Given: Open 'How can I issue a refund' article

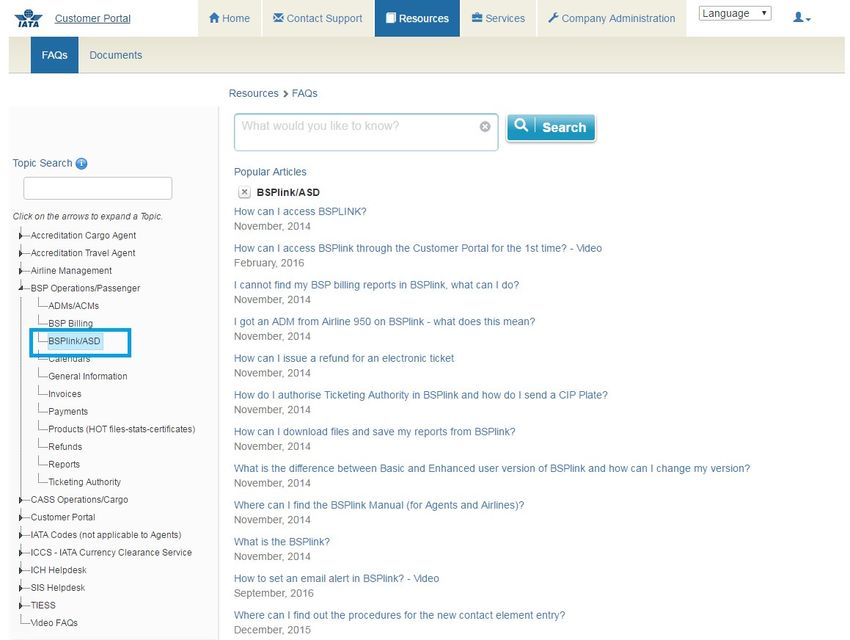Looking at the screenshot, I should click(x=344, y=358).
